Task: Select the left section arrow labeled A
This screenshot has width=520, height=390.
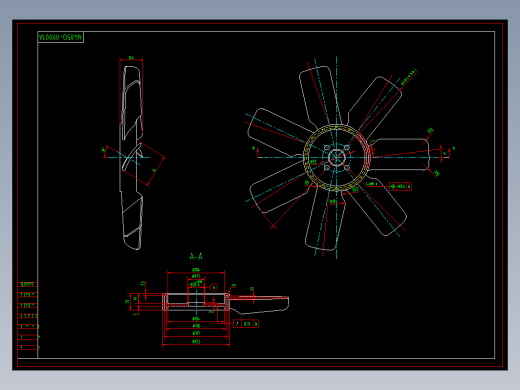Action: click(255, 151)
